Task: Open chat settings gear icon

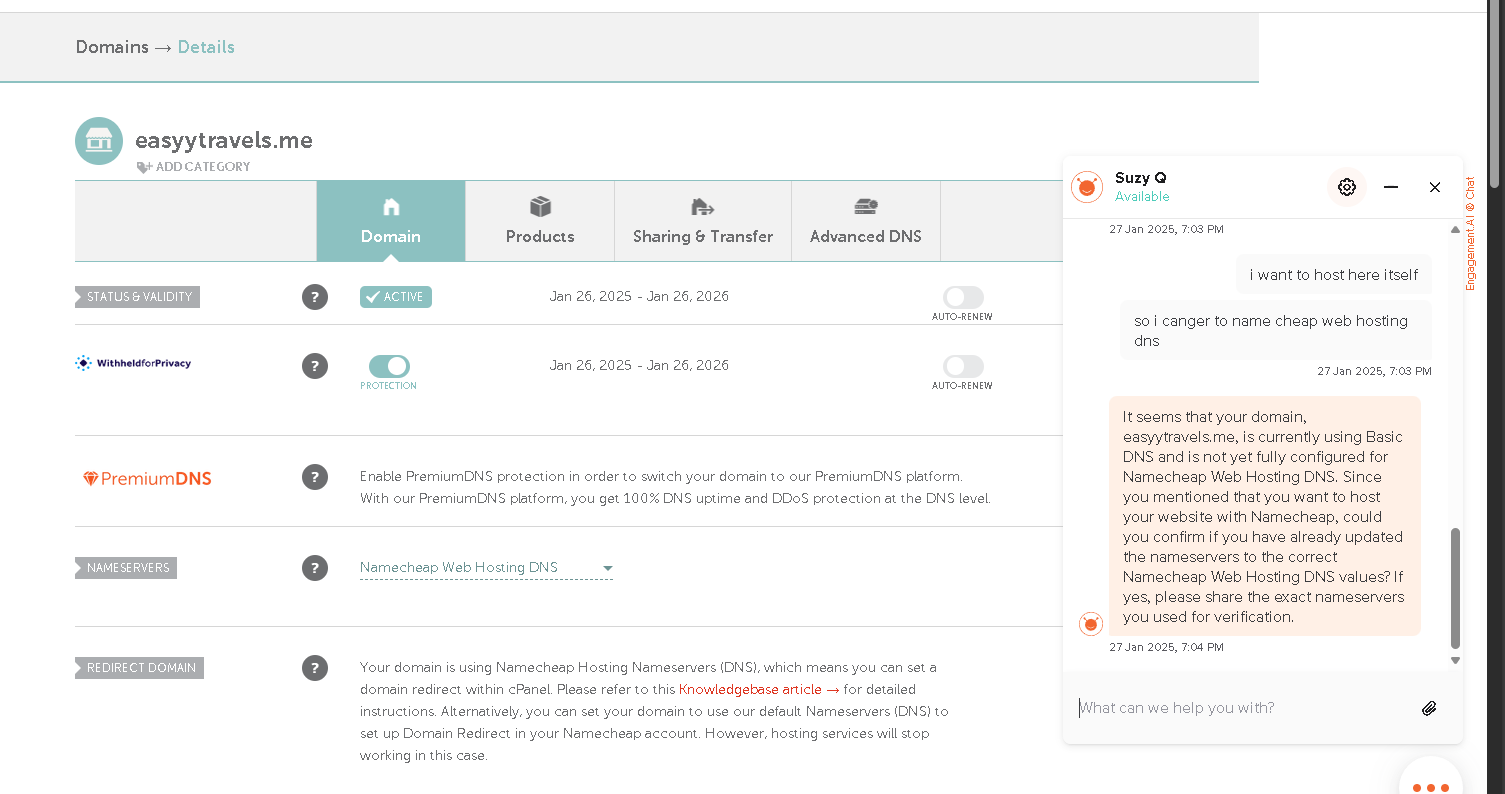Action: 1346,187
